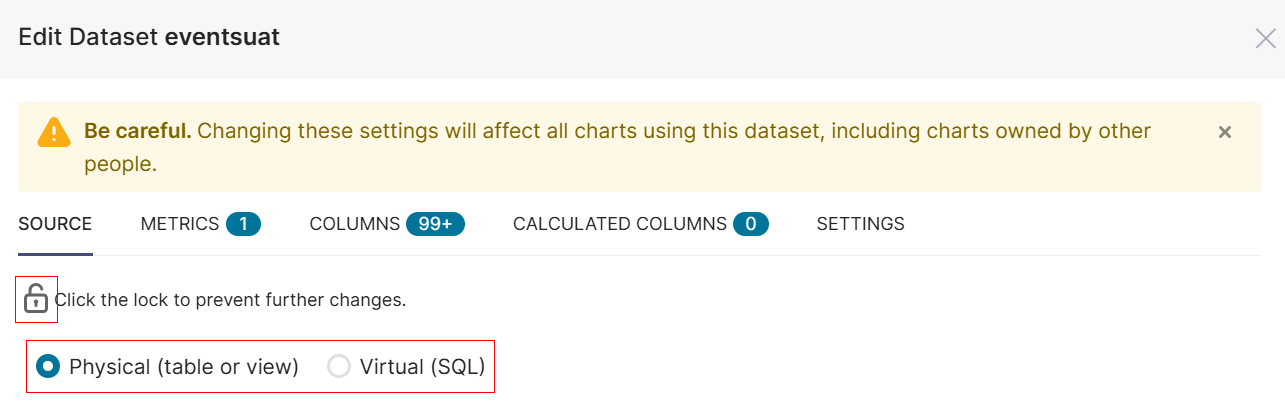Image resolution: width=1285 pixels, height=404 pixels.
Task: Go to the COLUMNS tab
Action: tap(355, 224)
